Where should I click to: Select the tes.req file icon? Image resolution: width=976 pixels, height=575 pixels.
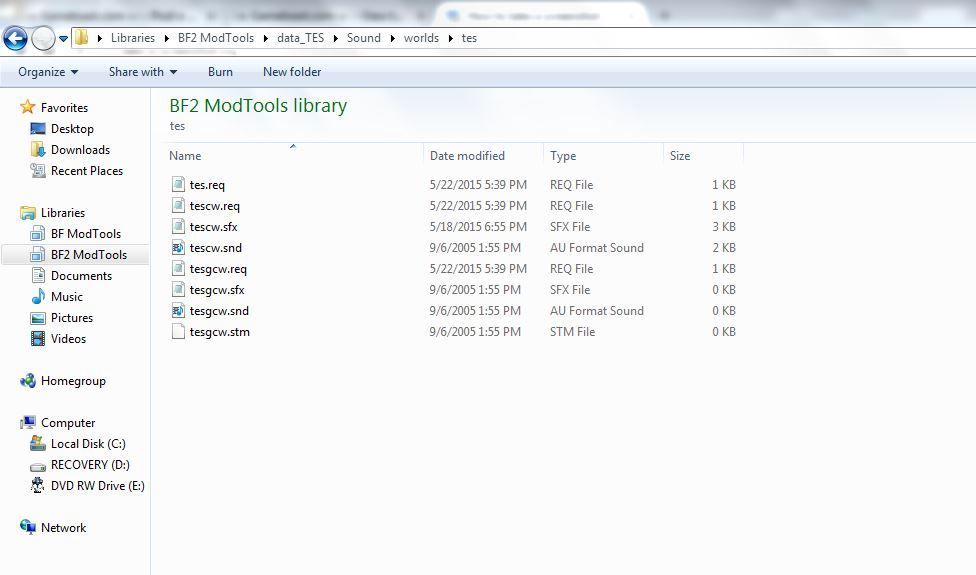point(178,184)
